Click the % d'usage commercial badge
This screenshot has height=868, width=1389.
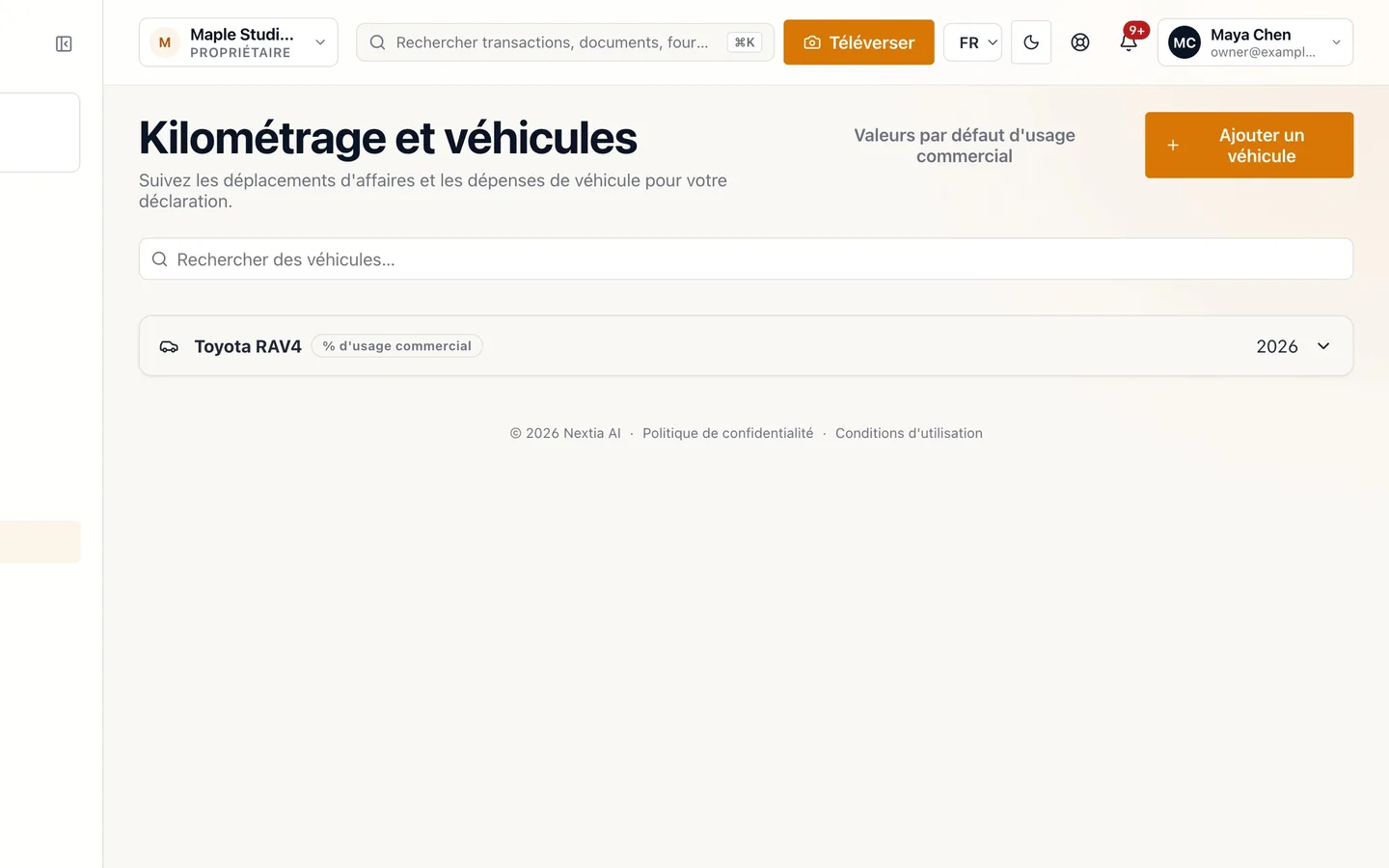[396, 346]
